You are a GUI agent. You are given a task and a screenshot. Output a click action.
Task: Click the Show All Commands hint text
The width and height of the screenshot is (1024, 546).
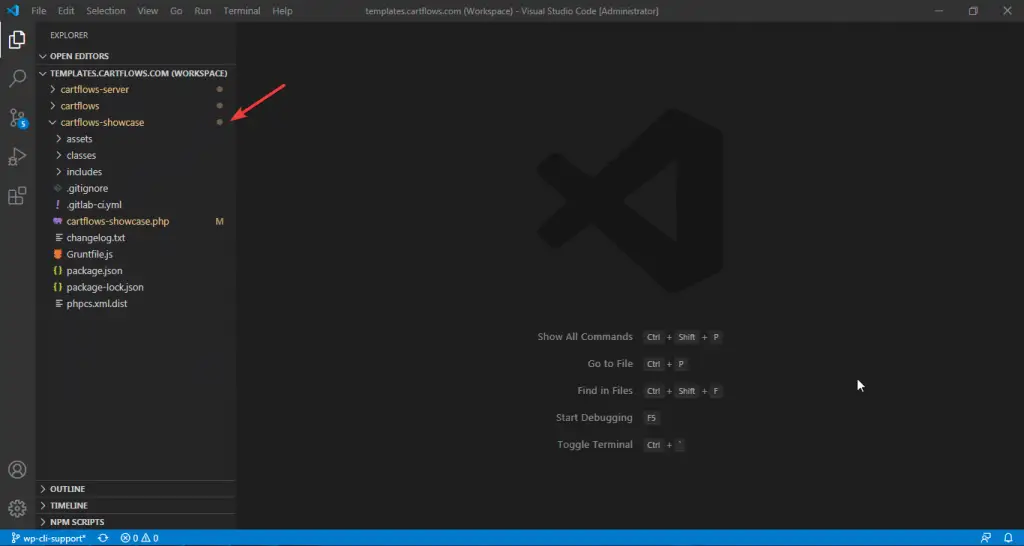pos(585,337)
